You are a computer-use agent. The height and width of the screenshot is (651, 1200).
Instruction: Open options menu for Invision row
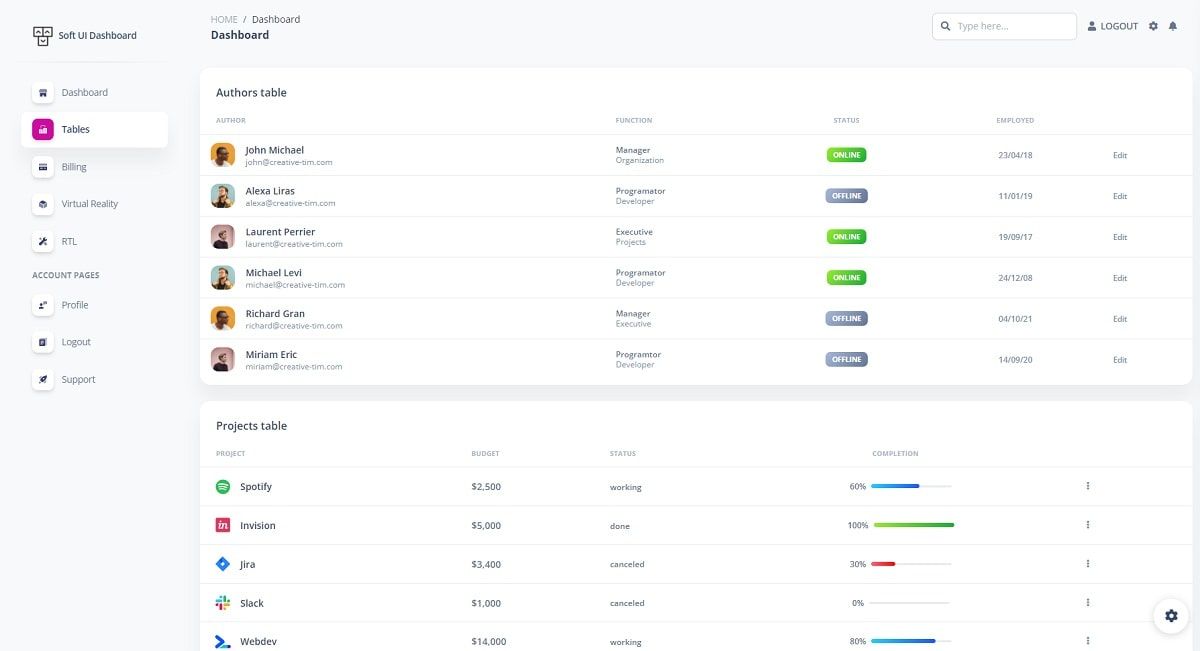click(x=1087, y=525)
